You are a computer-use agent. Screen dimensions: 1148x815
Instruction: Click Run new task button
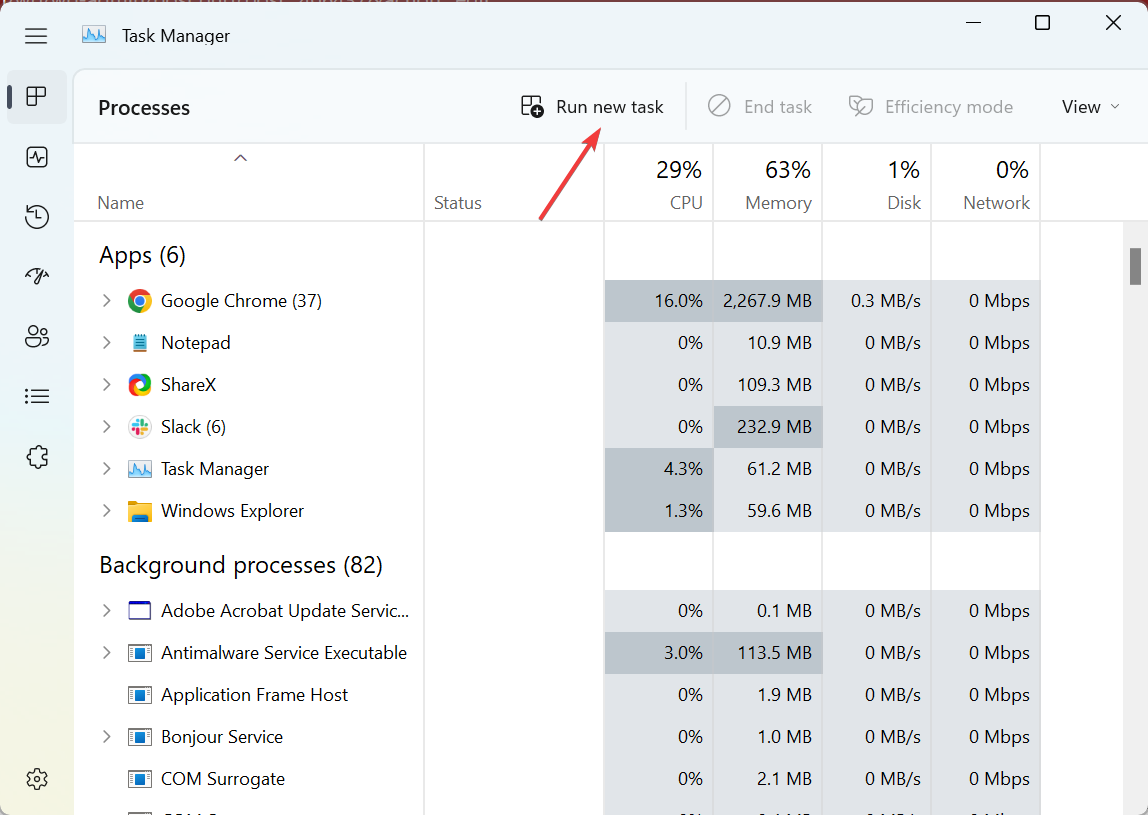pyautogui.click(x=592, y=107)
